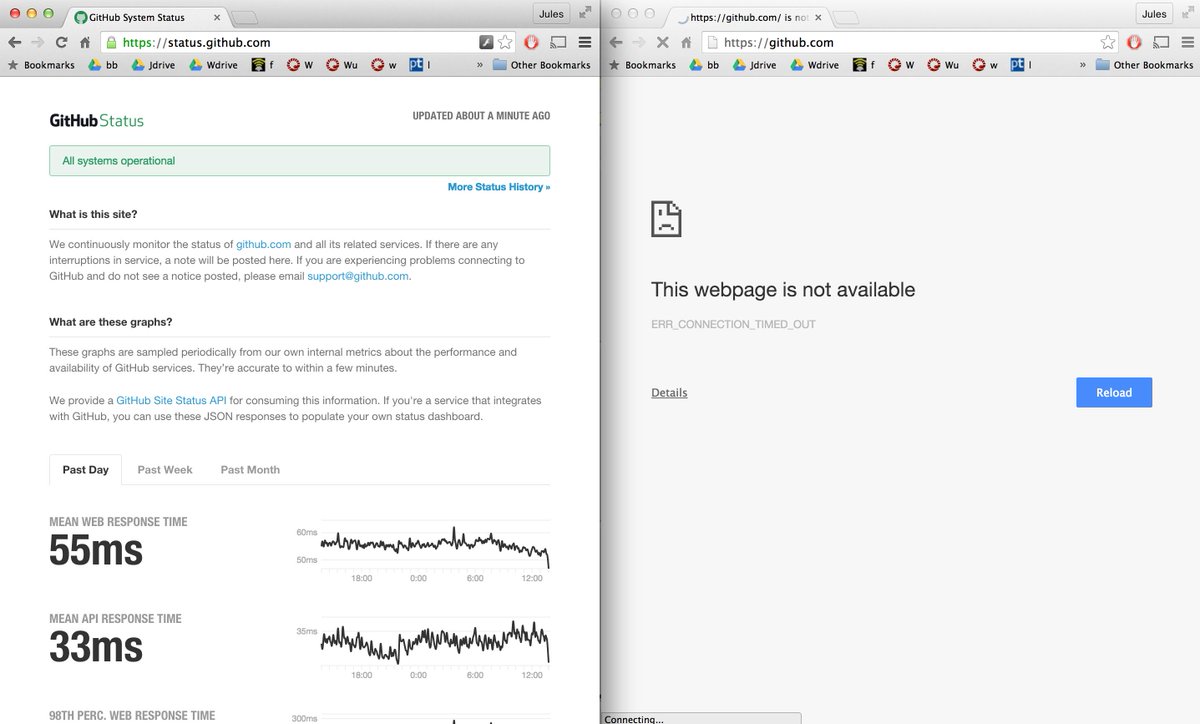Go back in the github.com error window

coord(616,42)
